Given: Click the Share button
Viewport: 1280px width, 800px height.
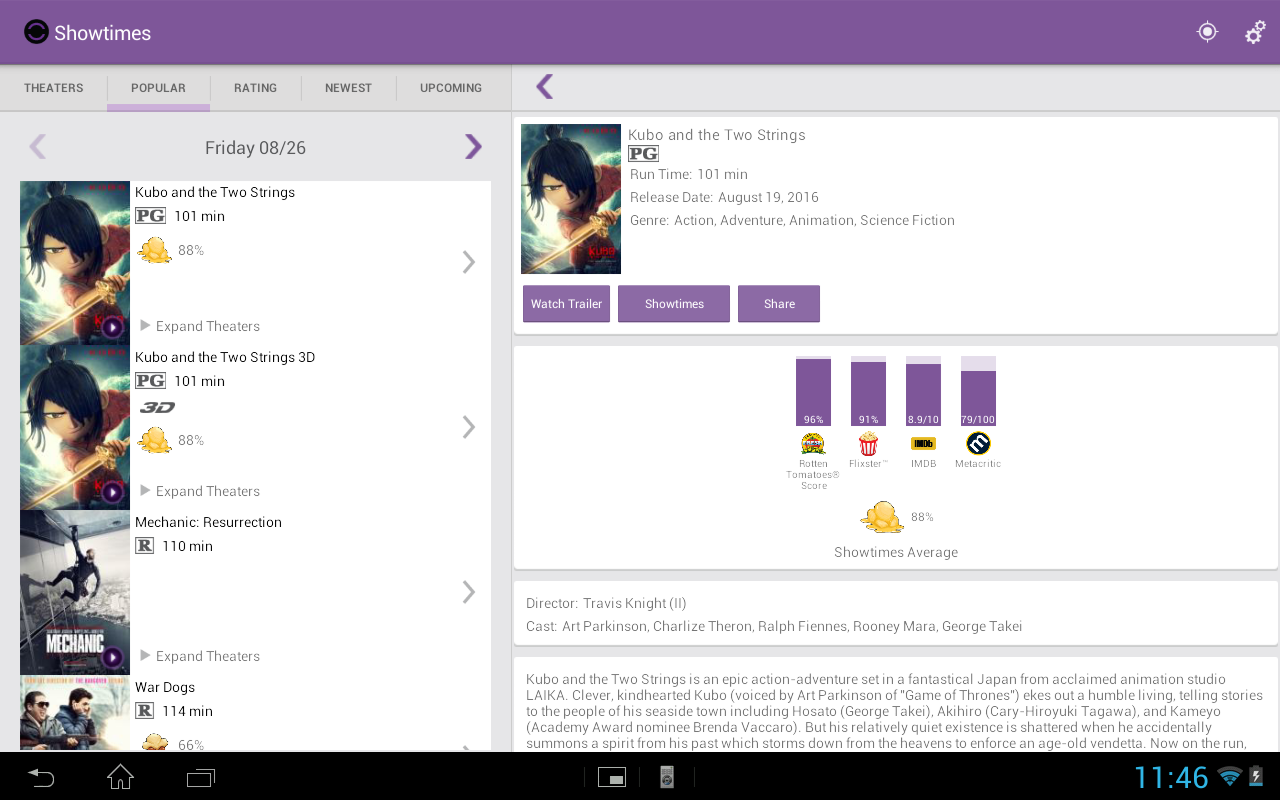Looking at the screenshot, I should click(x=779, y=304).
